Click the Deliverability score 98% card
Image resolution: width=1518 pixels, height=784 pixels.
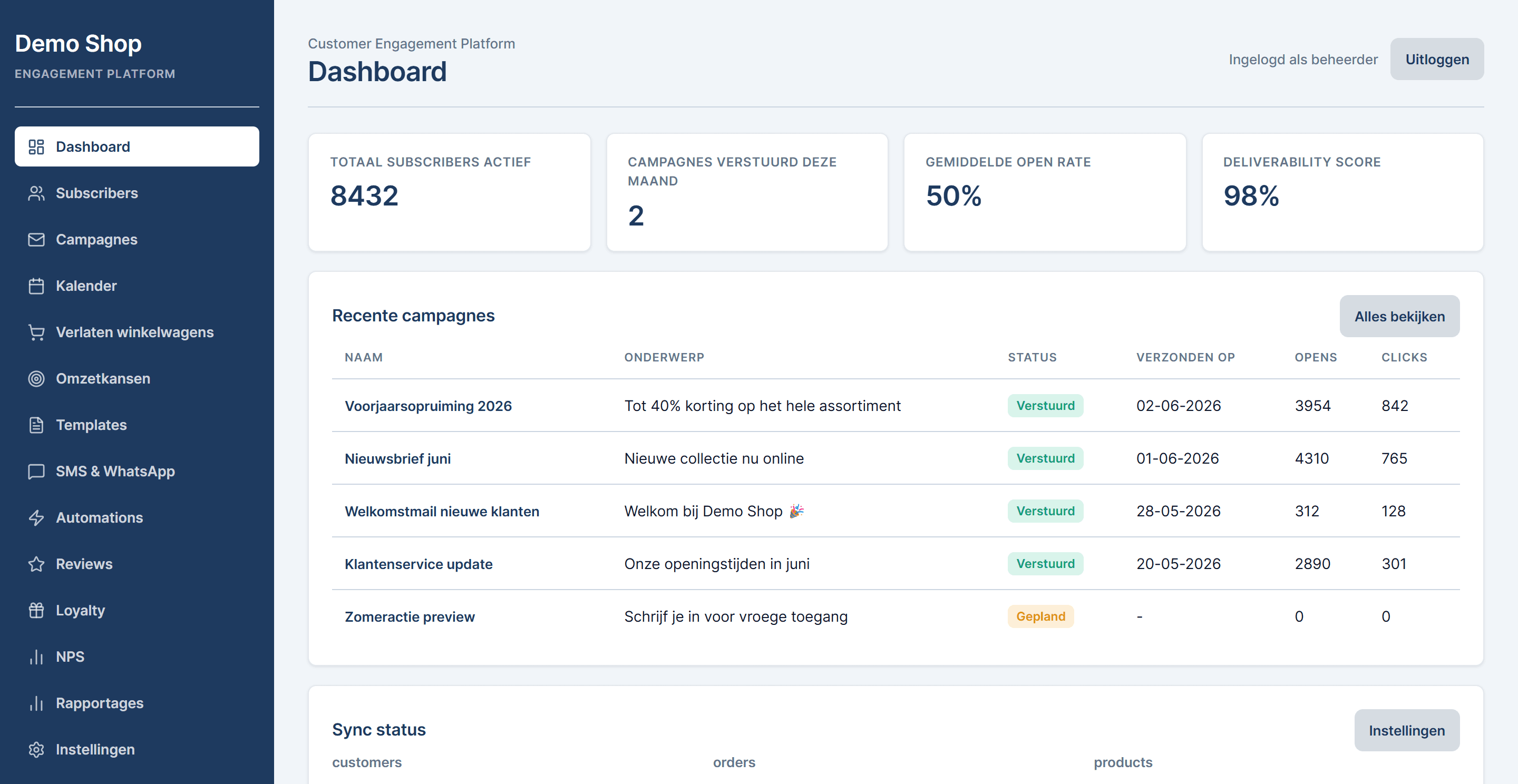[1342, 192]
